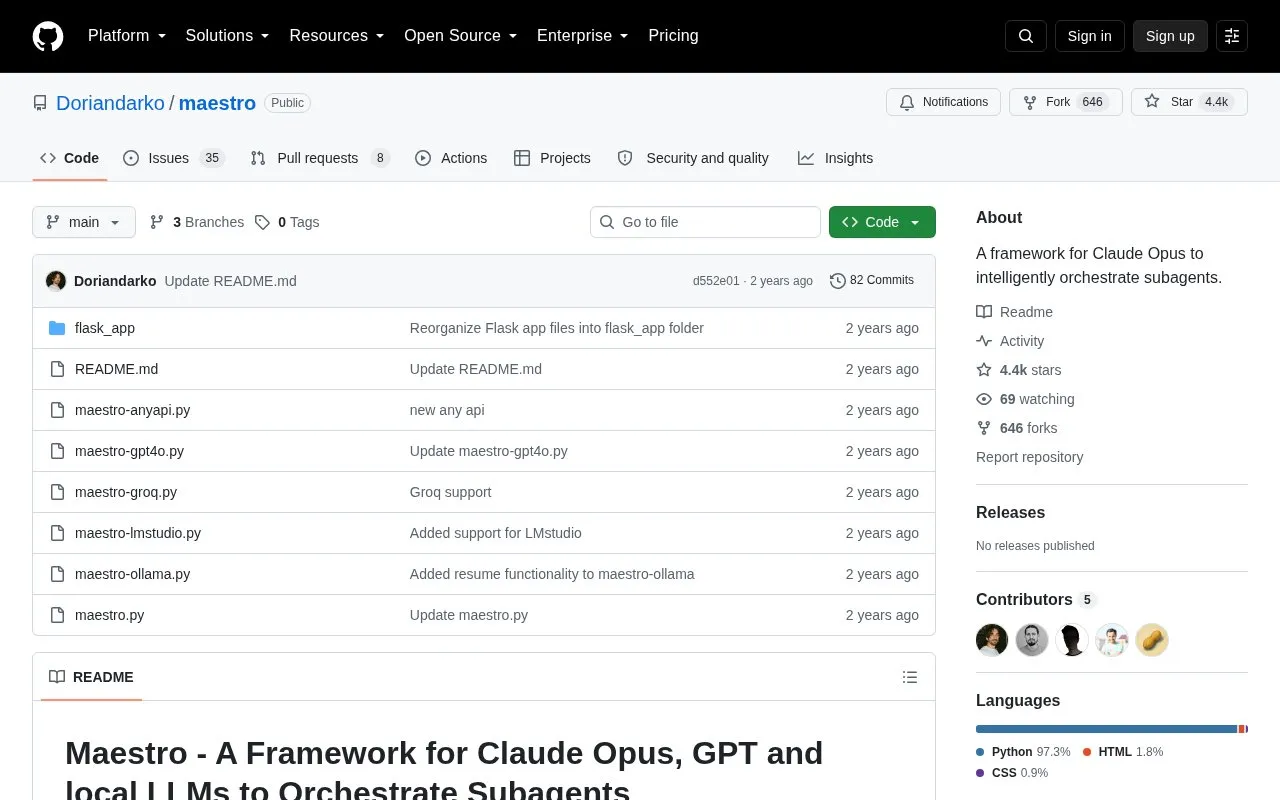Image resolution: width=1280 pixels, height=800 pixels.
Task: Open the peanut contributor avatar
Action: 1152,640
